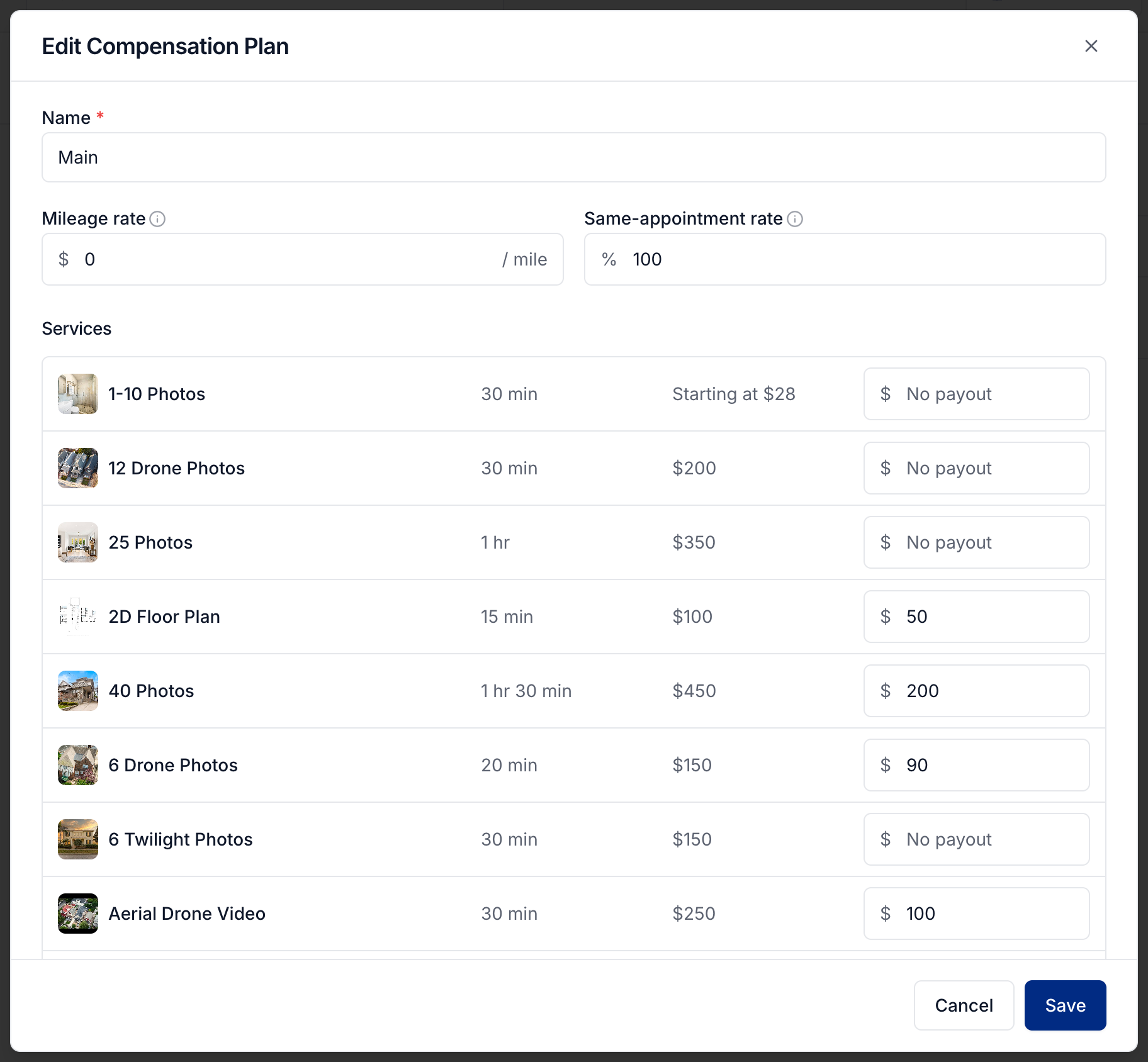This screenshot has width=1148, height=1062.
Task: Click the payout field for 25 Photos
Action: point(977,542)
